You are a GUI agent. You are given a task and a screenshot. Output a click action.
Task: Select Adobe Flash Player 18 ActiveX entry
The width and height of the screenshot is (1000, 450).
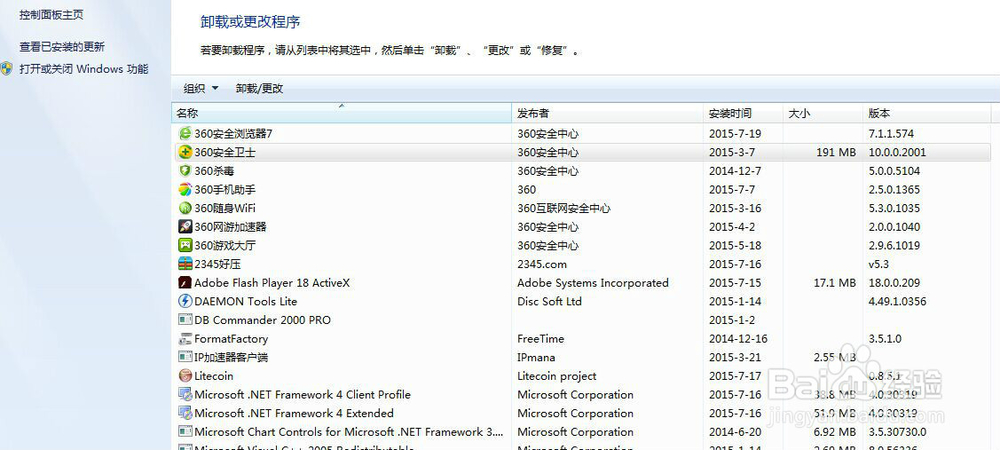[272, 282]
